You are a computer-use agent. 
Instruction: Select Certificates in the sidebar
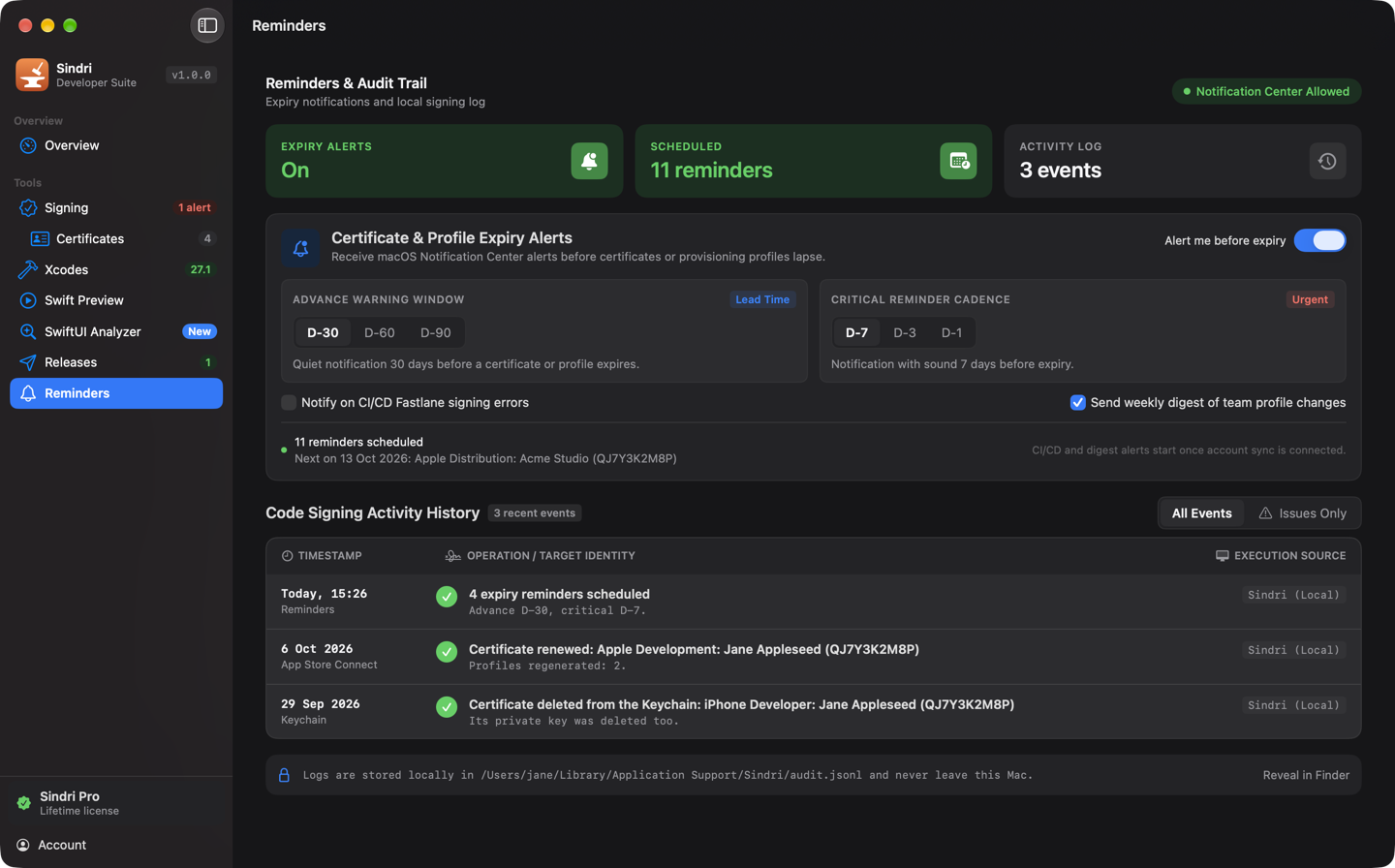116,238
